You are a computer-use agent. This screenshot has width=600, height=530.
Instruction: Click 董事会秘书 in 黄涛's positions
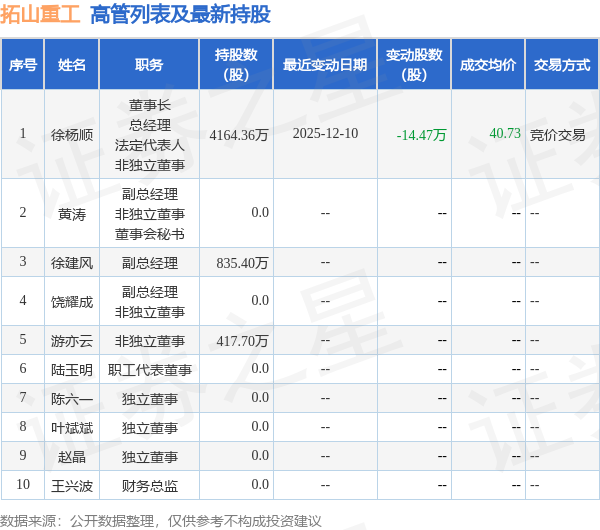coord(149,234)
